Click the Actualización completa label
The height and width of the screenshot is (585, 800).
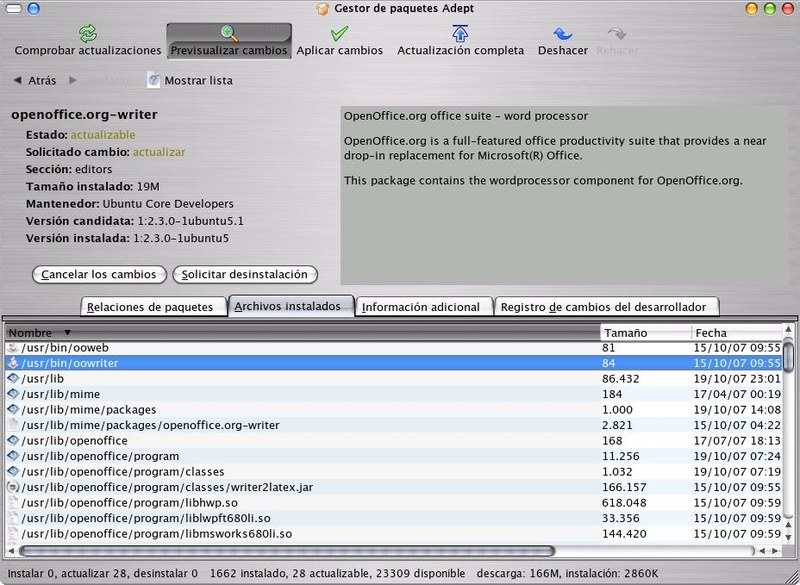[x=461, y=50]
